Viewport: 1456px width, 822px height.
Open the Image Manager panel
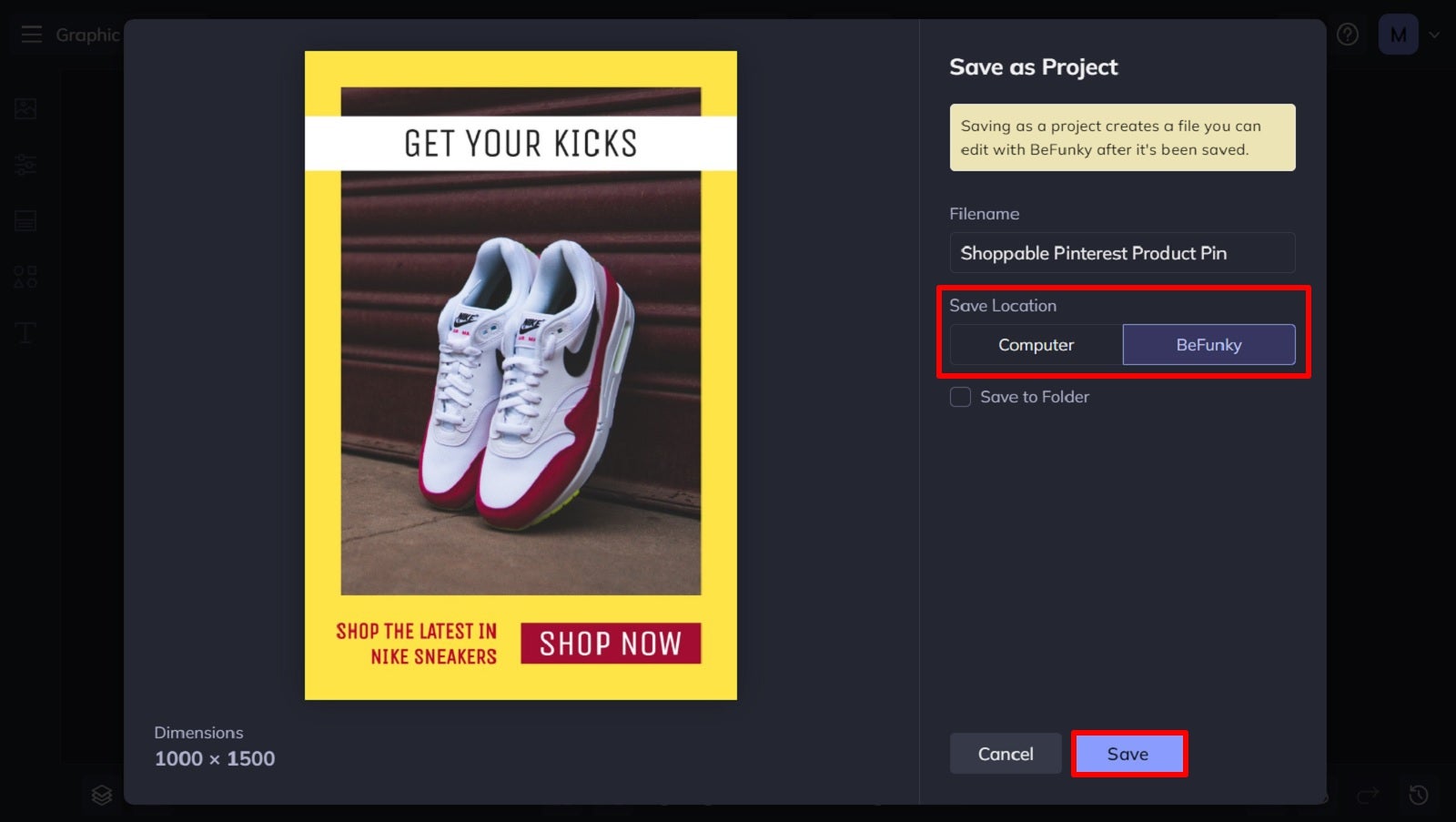click(x=25, y=108)
